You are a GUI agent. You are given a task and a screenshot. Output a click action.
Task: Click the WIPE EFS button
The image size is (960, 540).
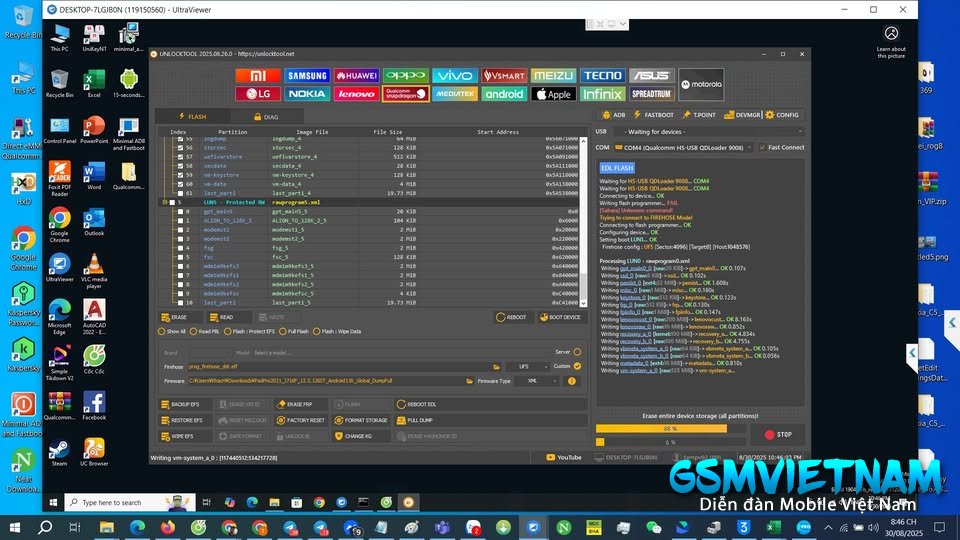pyautogui.click(x=184, y=437)
